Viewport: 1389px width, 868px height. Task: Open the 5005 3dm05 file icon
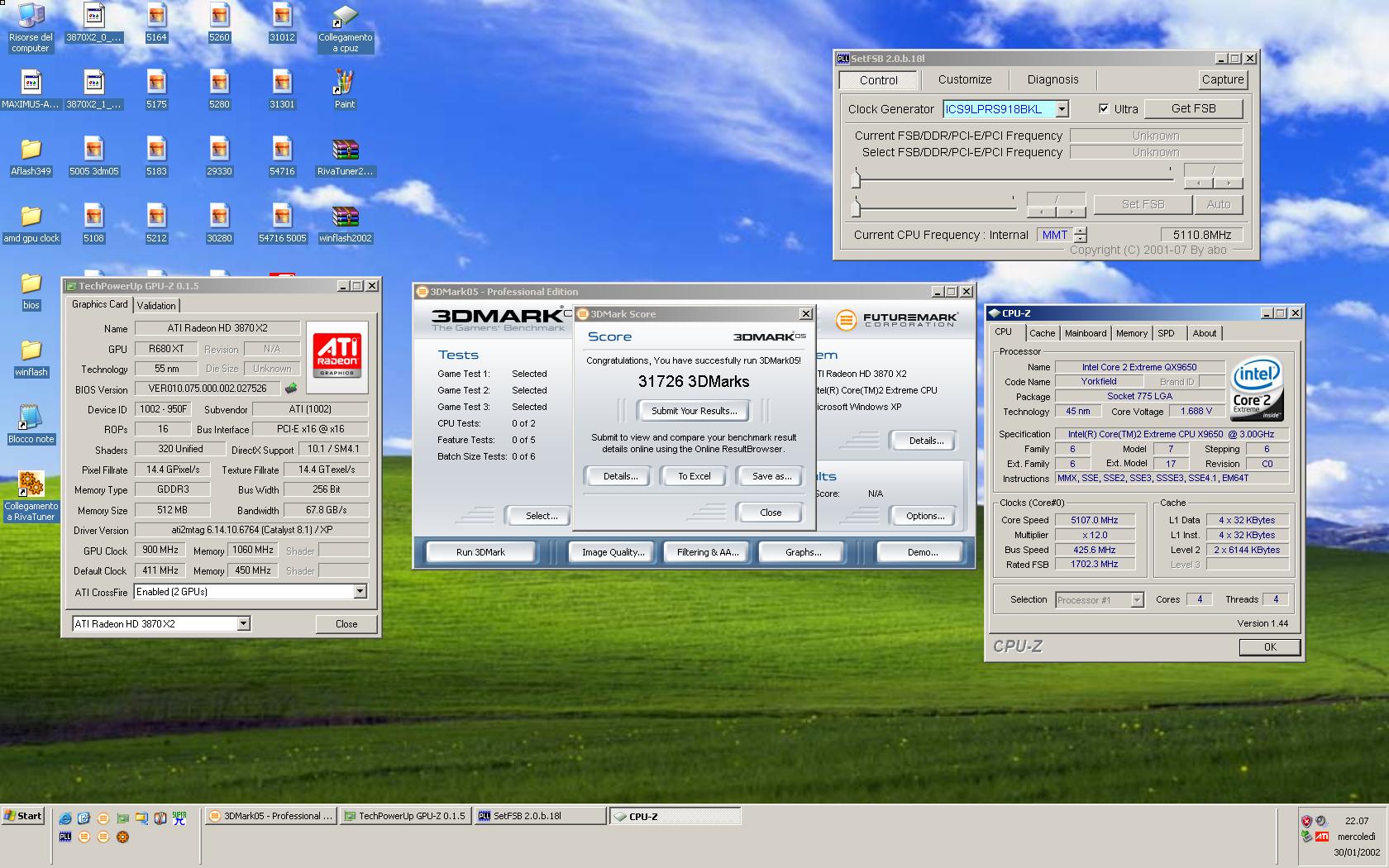click(x=93, y=157)
